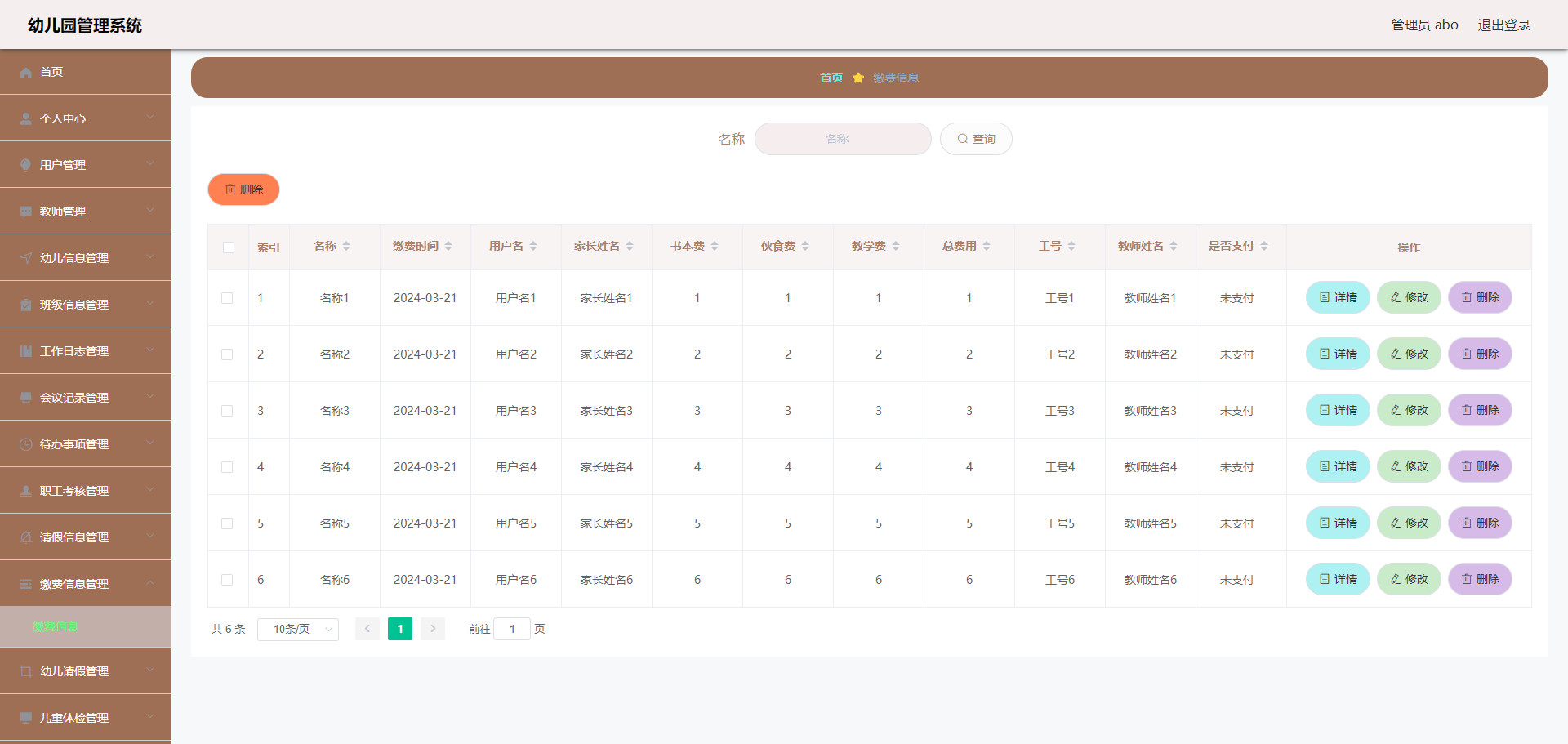Expand the 用户管理 sidebar menu chevron
1568x744 pixels.
(x=150, y=164)
